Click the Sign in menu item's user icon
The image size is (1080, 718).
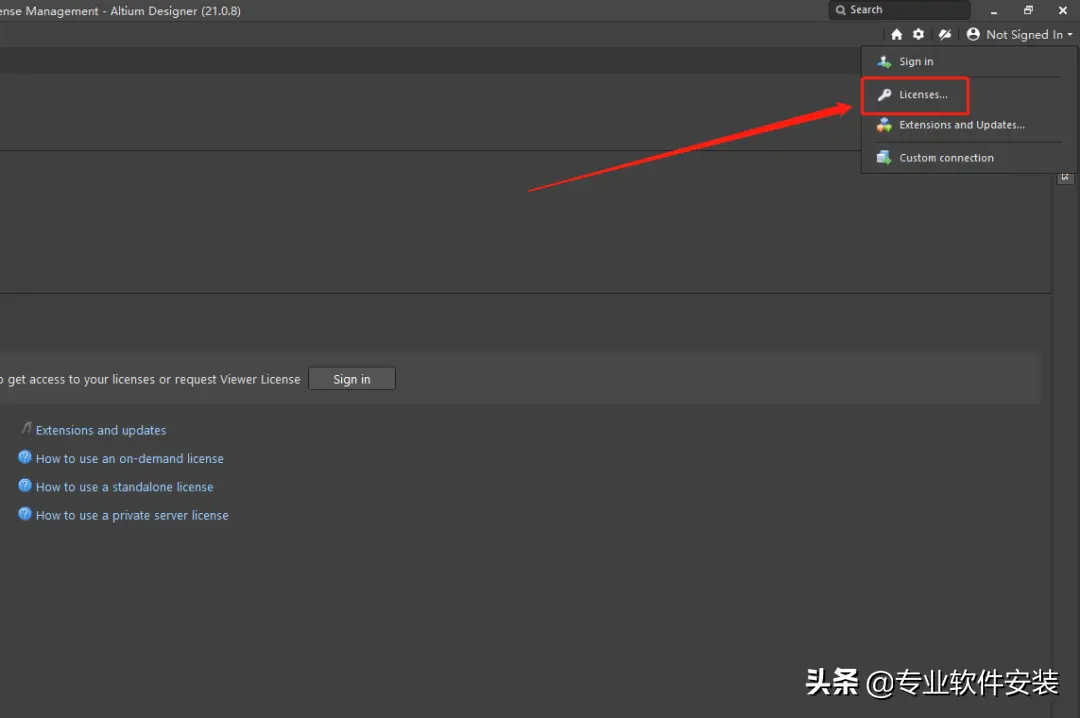coord(884,61)
